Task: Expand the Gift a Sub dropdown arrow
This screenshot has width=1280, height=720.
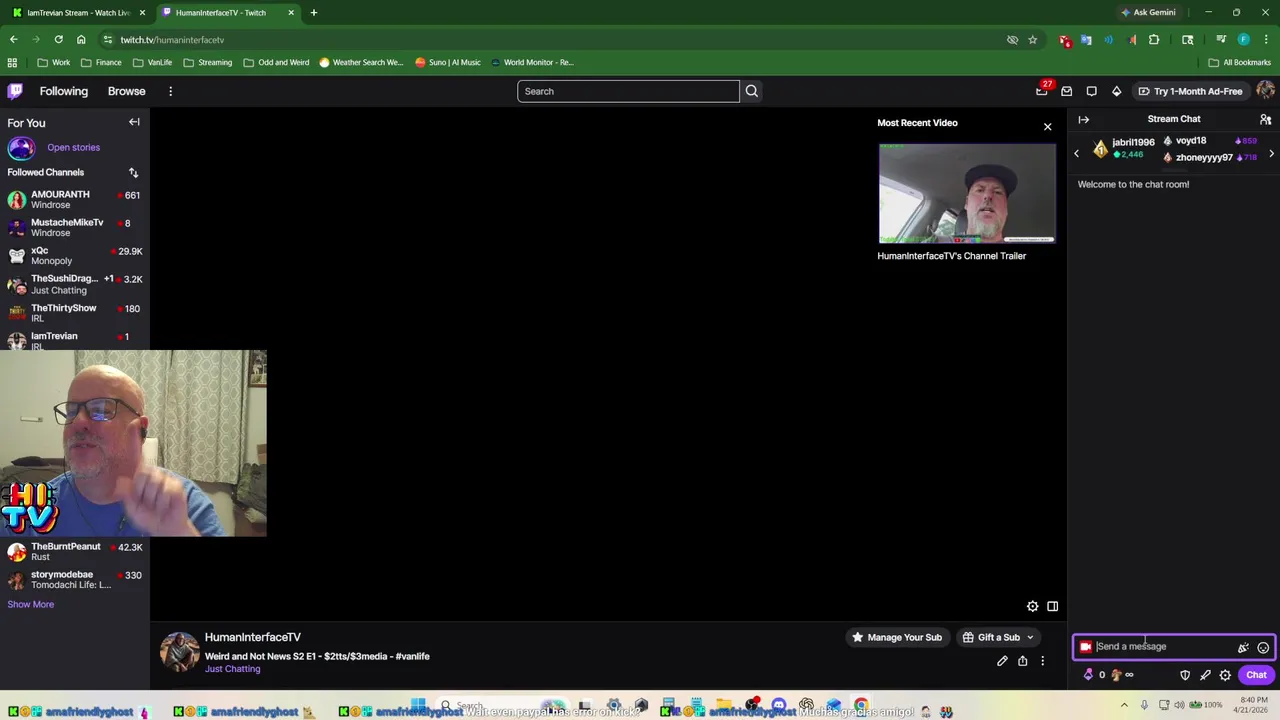Action: [x=1030, y=638]
